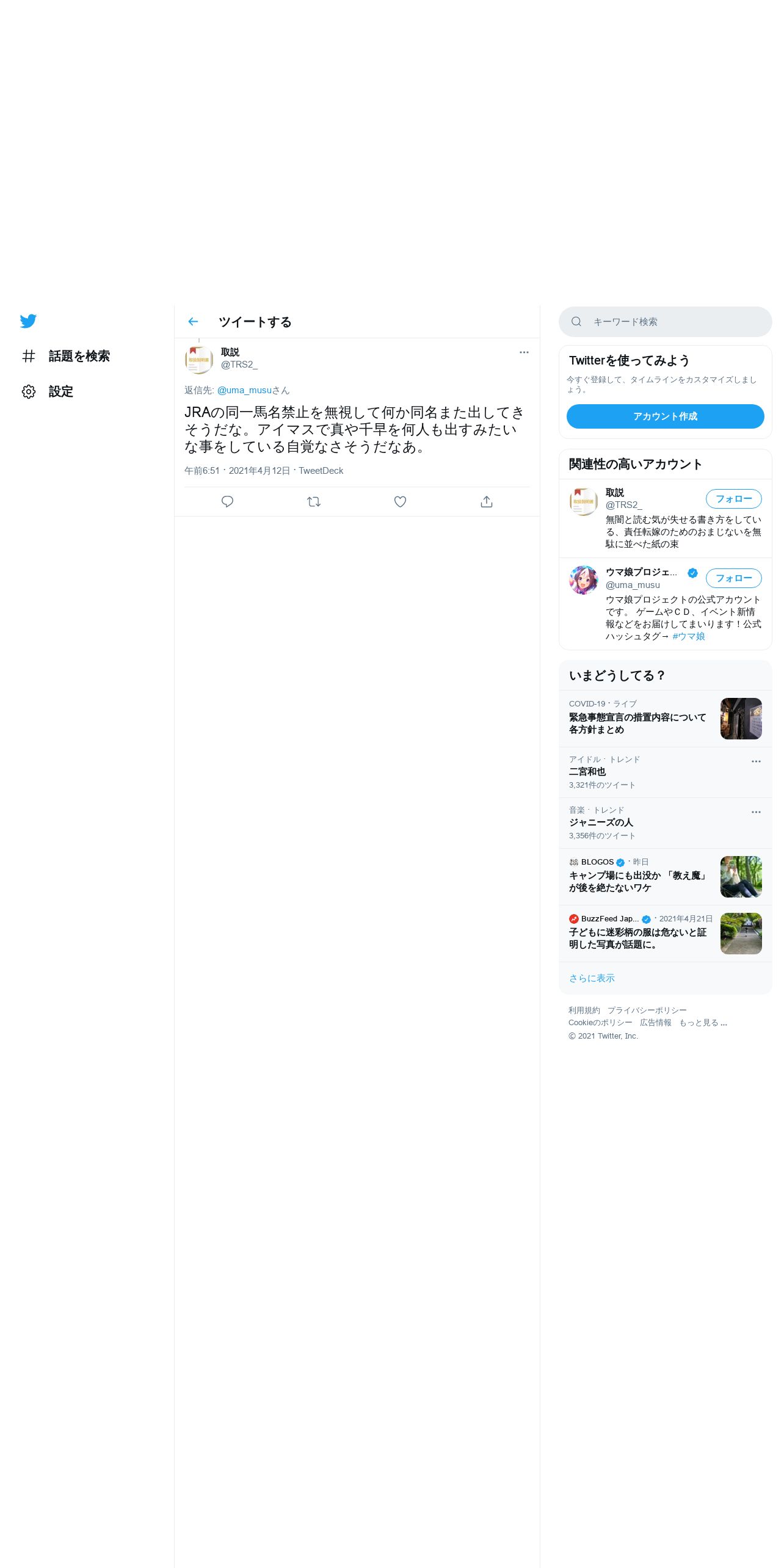Click the アカウント作成 button
Image resolution: width=784 pixels, height=1568 pixels.
pos(666,416)
